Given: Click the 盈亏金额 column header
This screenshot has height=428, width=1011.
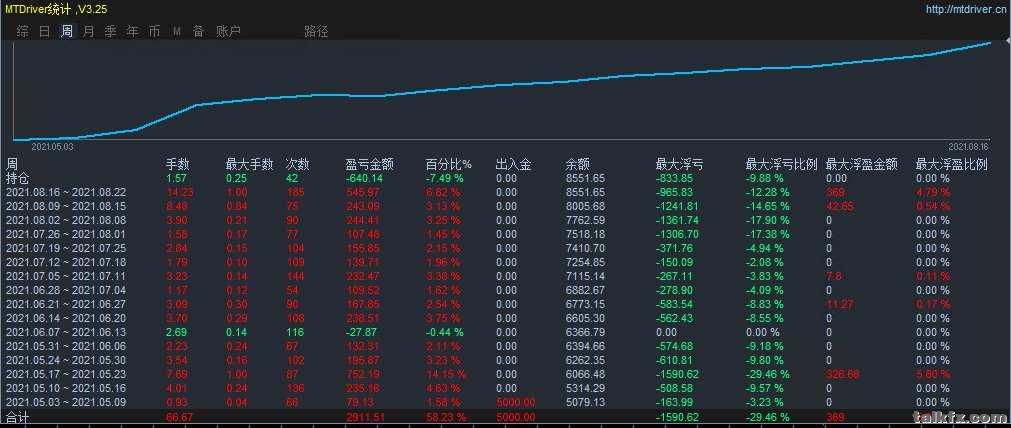Looking at the screenshot, I should [x=370, y=164].
